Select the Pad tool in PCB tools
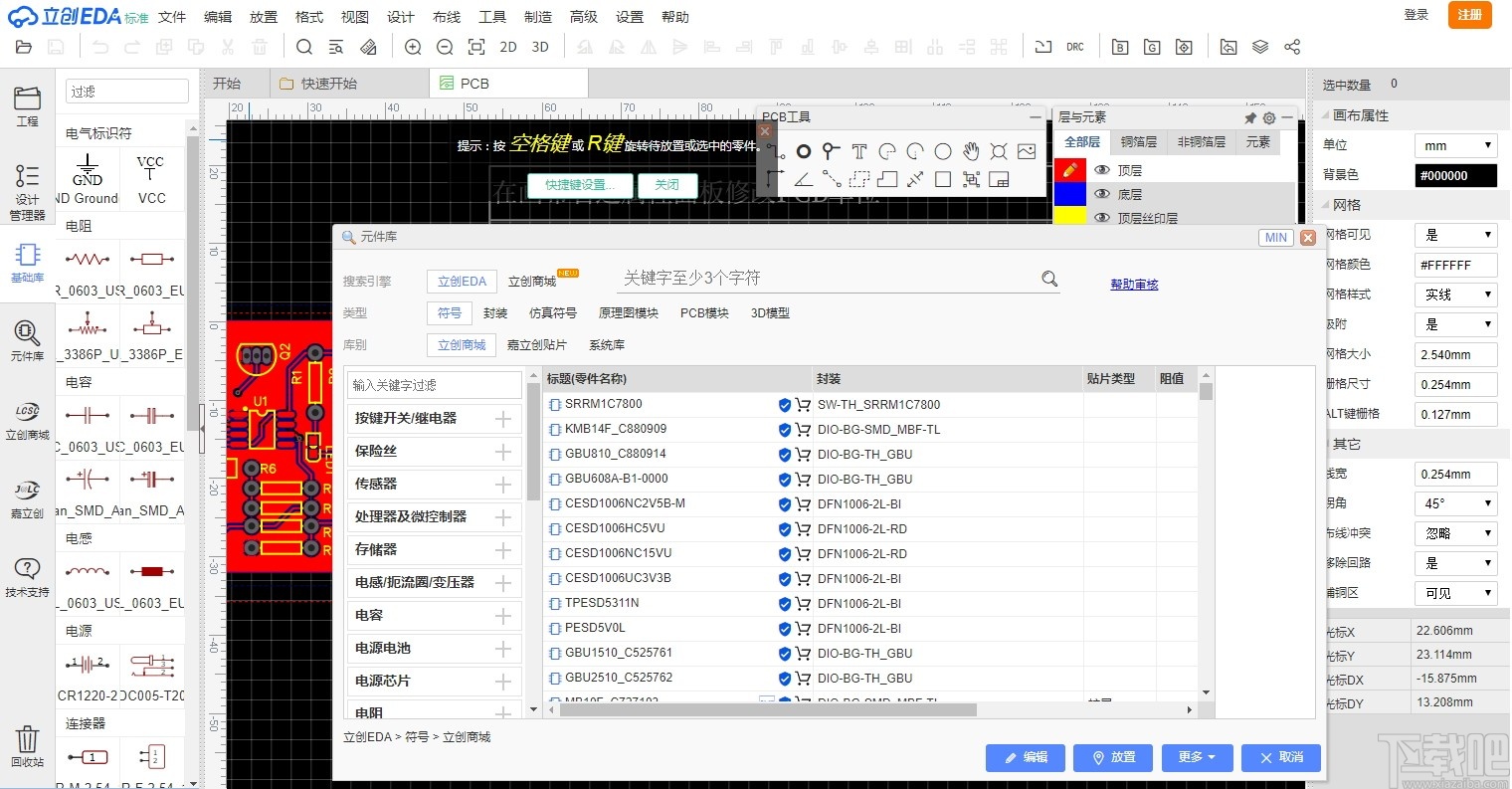Image resolution: width=1512 pixels, height=789 pixels. (803, 151)
